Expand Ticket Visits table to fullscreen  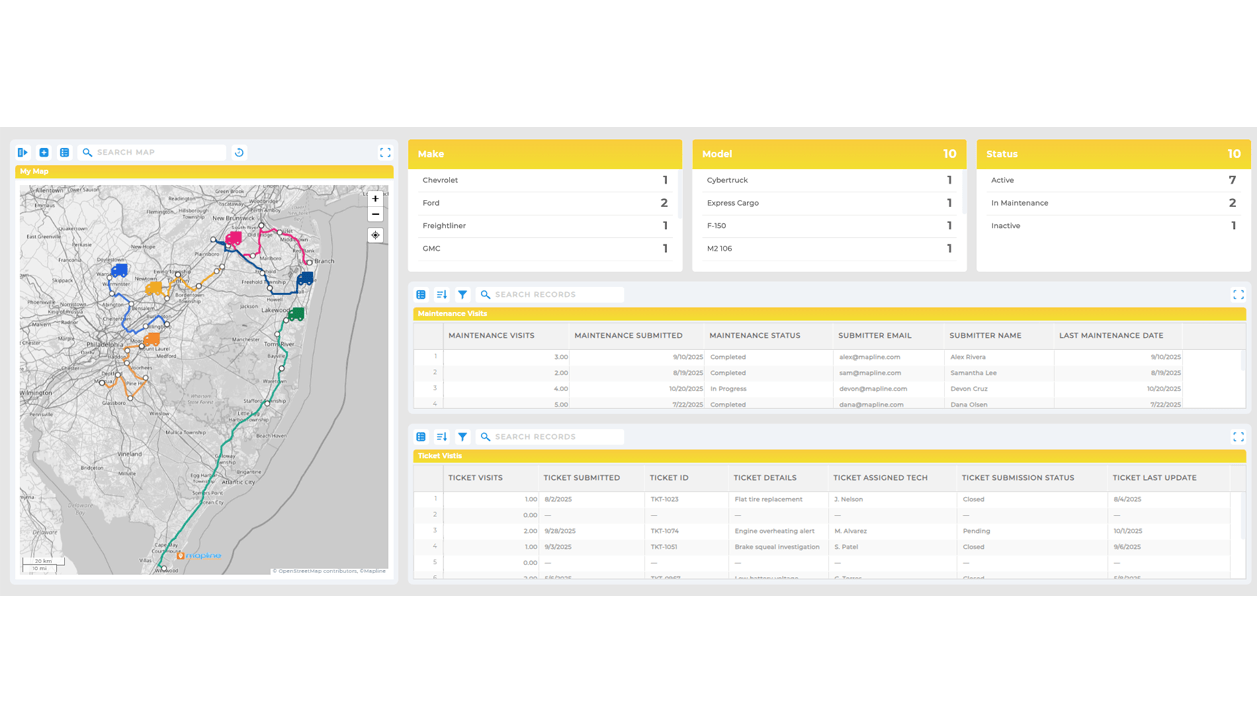pyautogui.click(x=1238, y=437)
